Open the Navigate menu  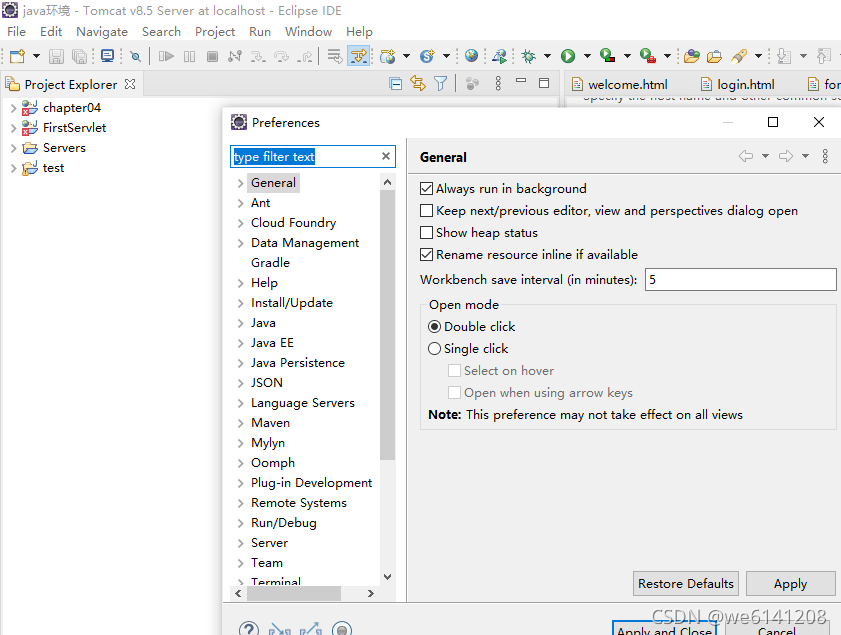102,32
